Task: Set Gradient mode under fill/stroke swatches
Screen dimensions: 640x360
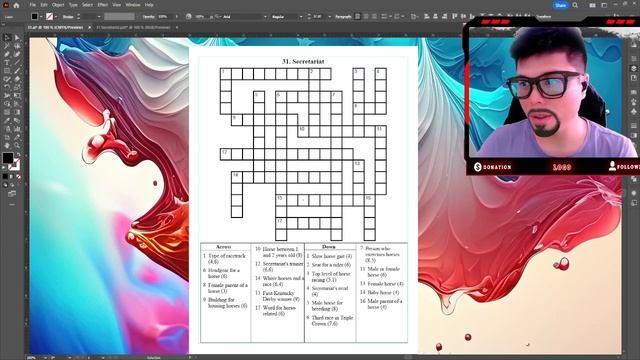Action: (x=12, y=176)
